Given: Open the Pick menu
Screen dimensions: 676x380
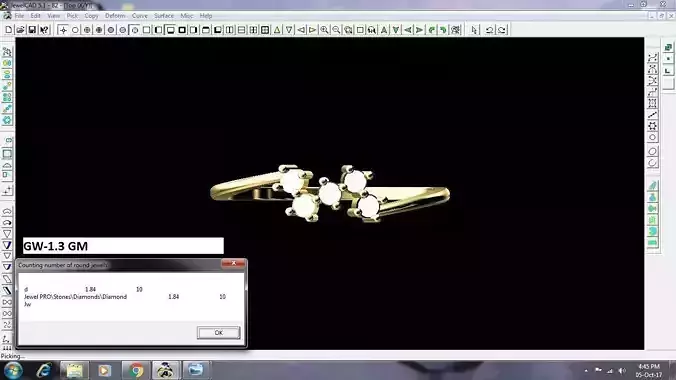Looking at the screenshot, I should pyautogui.click(x=72, y=16).
